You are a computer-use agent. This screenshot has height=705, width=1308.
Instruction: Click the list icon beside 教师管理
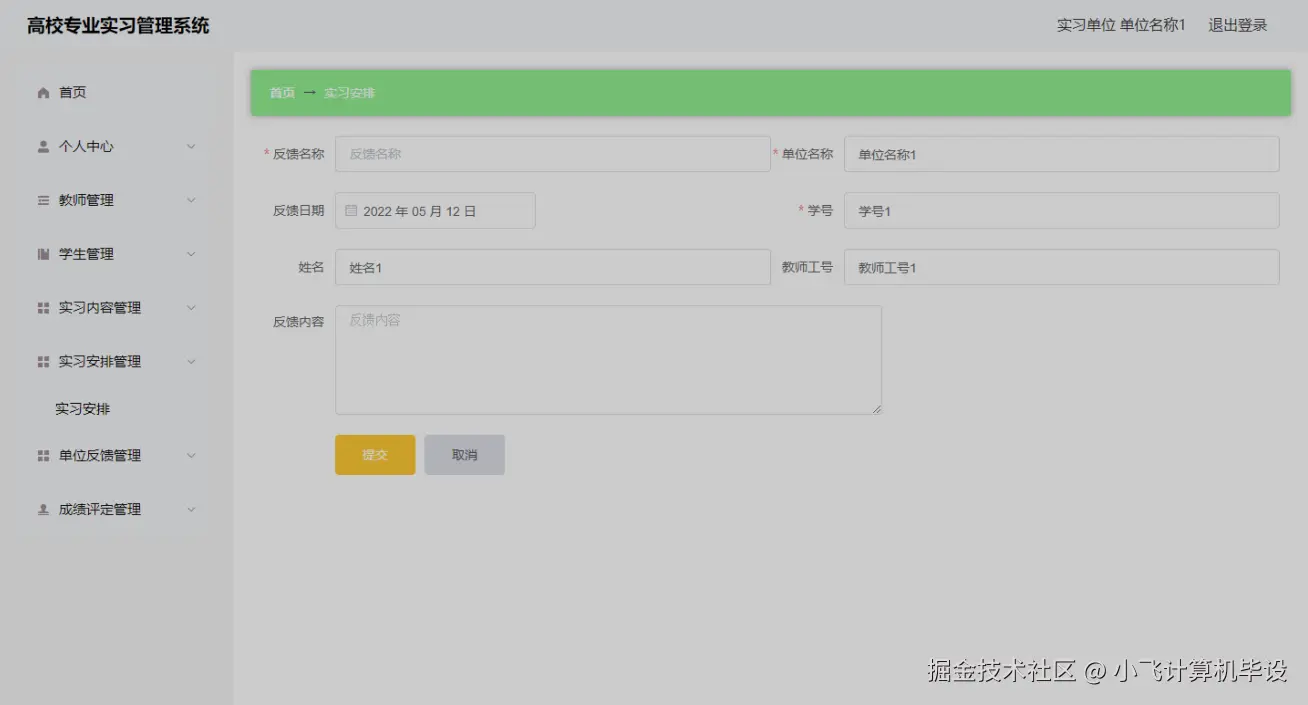43,201
